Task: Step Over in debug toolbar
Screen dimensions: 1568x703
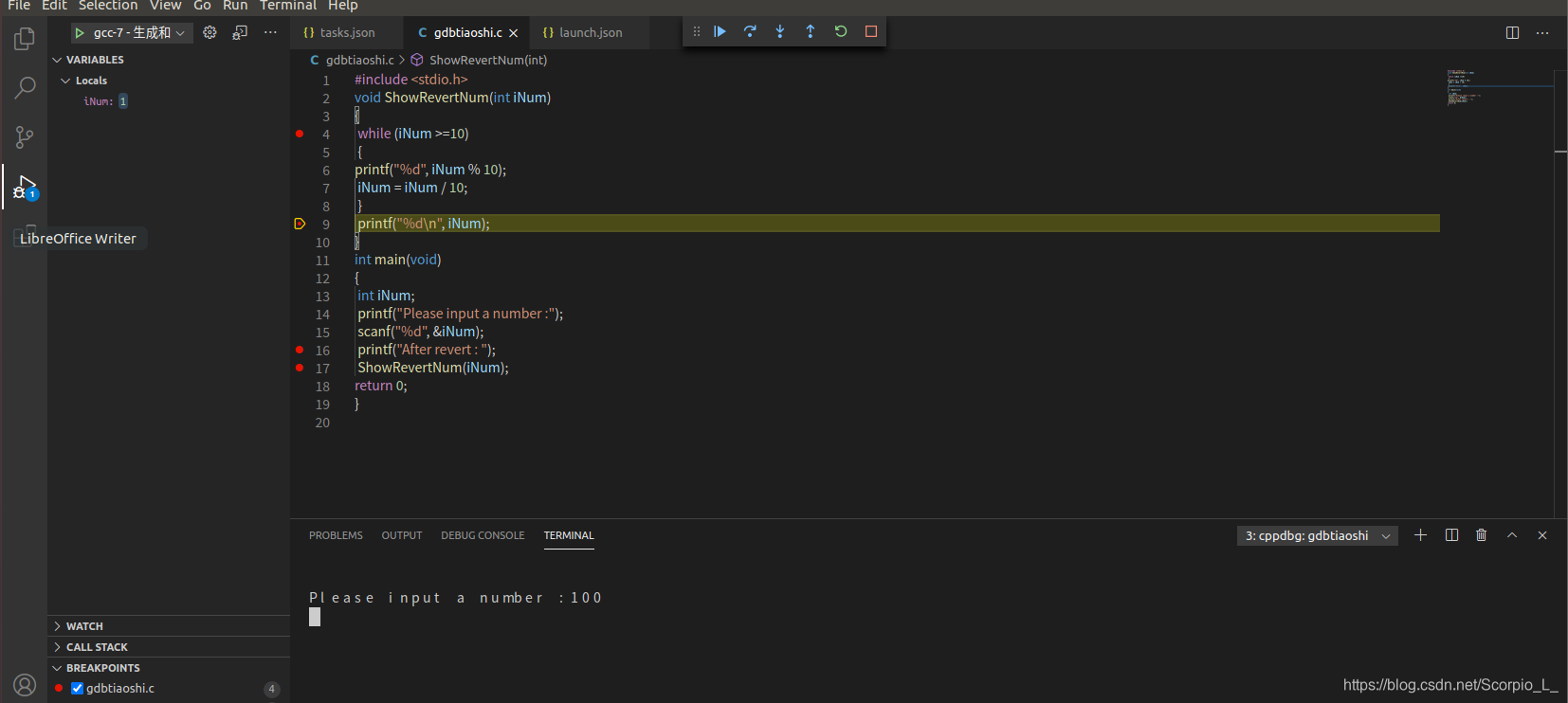Action: pyautogui.click(x=750, y=31)
